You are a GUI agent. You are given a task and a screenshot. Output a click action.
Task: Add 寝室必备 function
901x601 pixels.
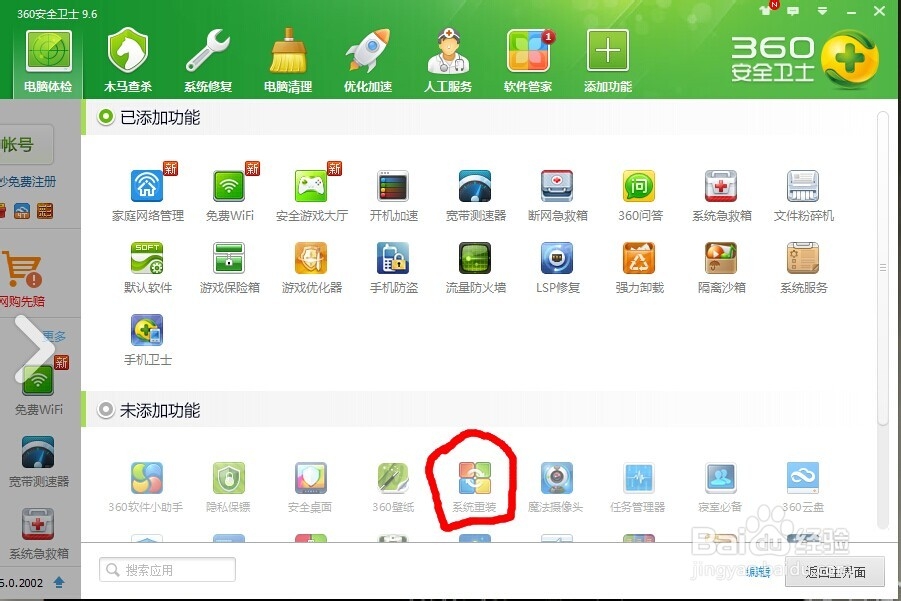[721, 487]
